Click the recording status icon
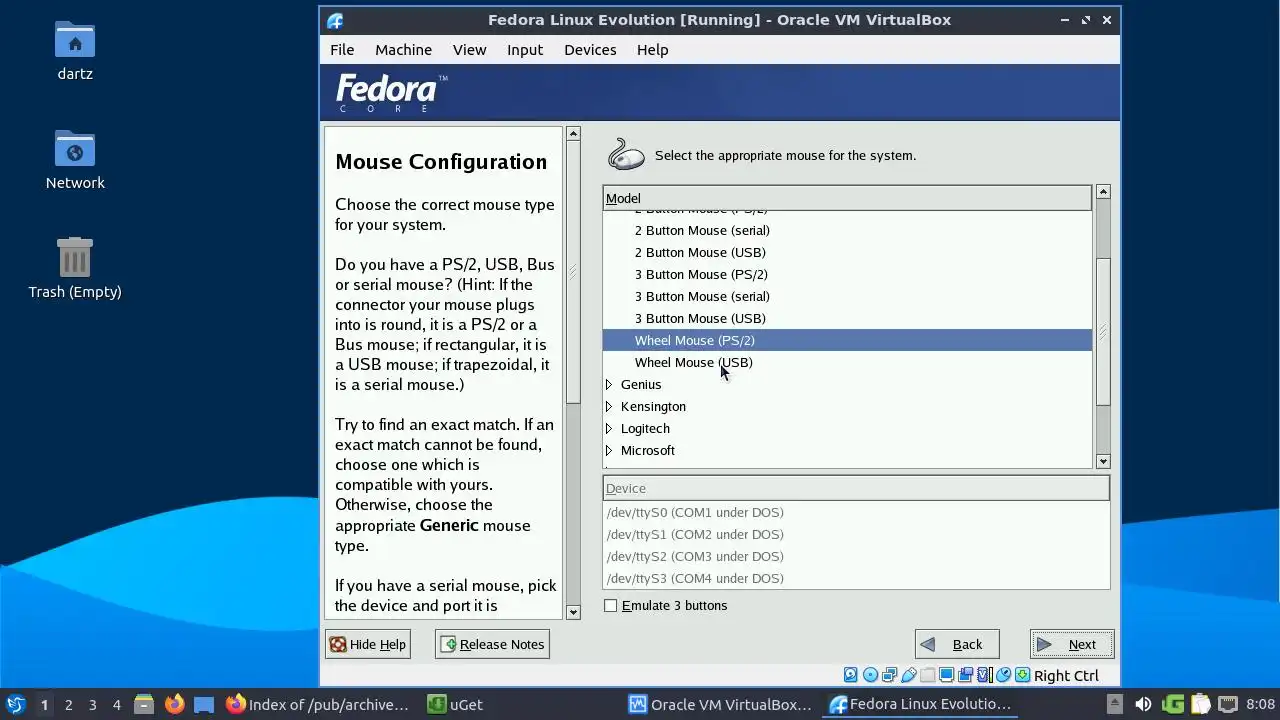The width and height of the screenshot is (1280, 720). click(966, 675)
